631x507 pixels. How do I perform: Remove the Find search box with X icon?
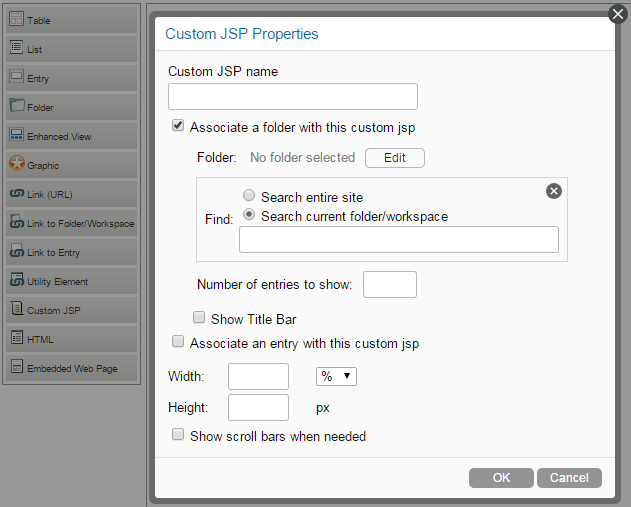tap(554, 191)
